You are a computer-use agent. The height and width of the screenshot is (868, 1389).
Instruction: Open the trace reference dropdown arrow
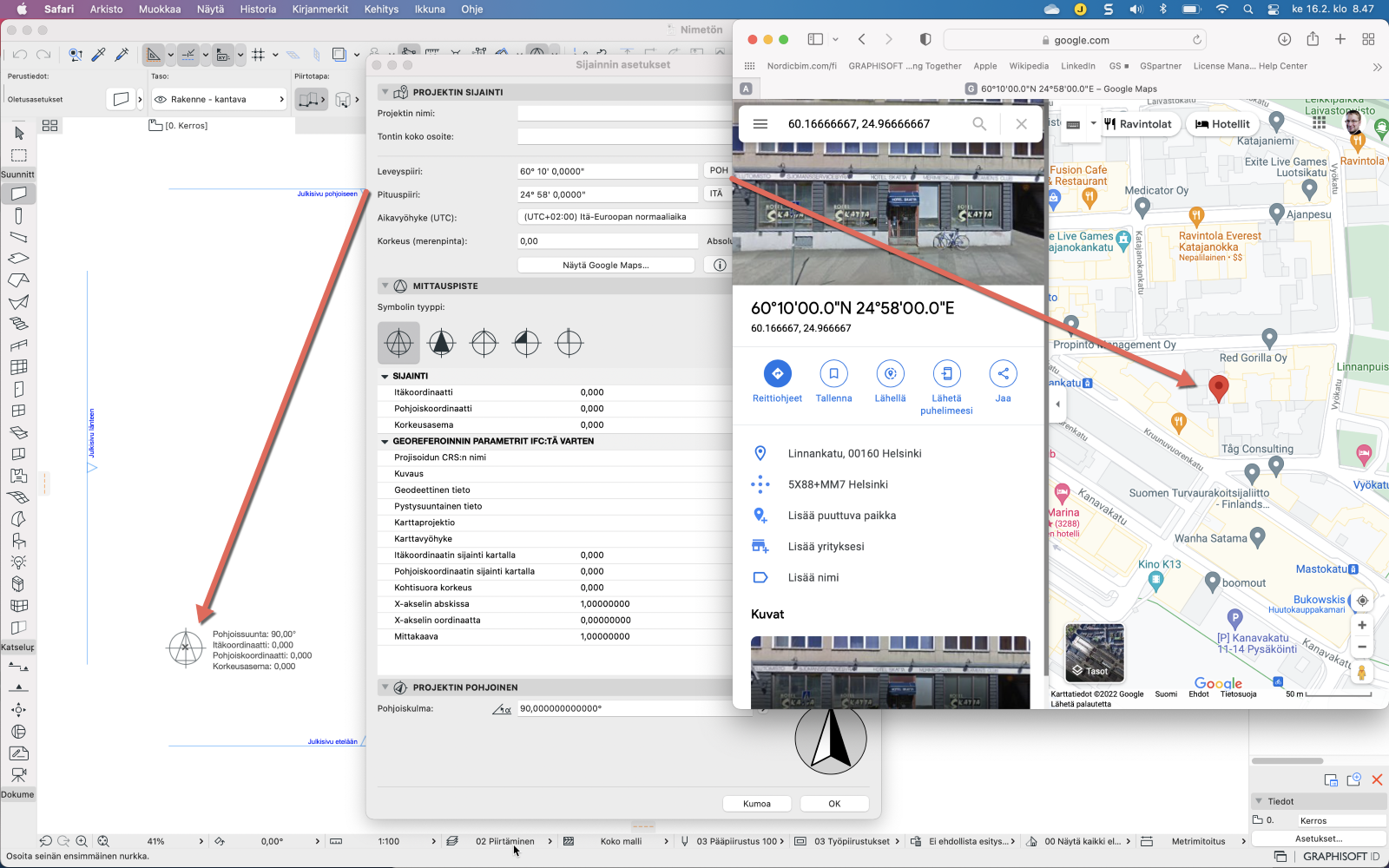[357, 55]
